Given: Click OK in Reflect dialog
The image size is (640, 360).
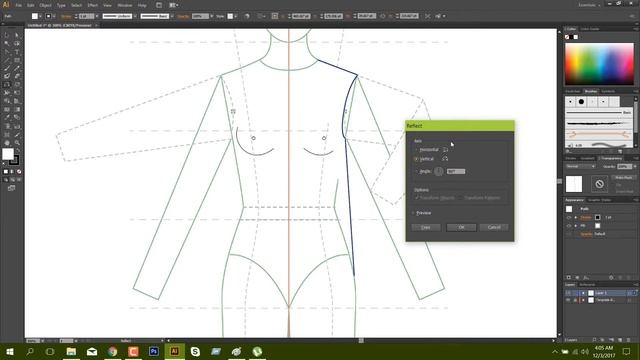Looking at the screenshot, I should (x=461, y=227).
